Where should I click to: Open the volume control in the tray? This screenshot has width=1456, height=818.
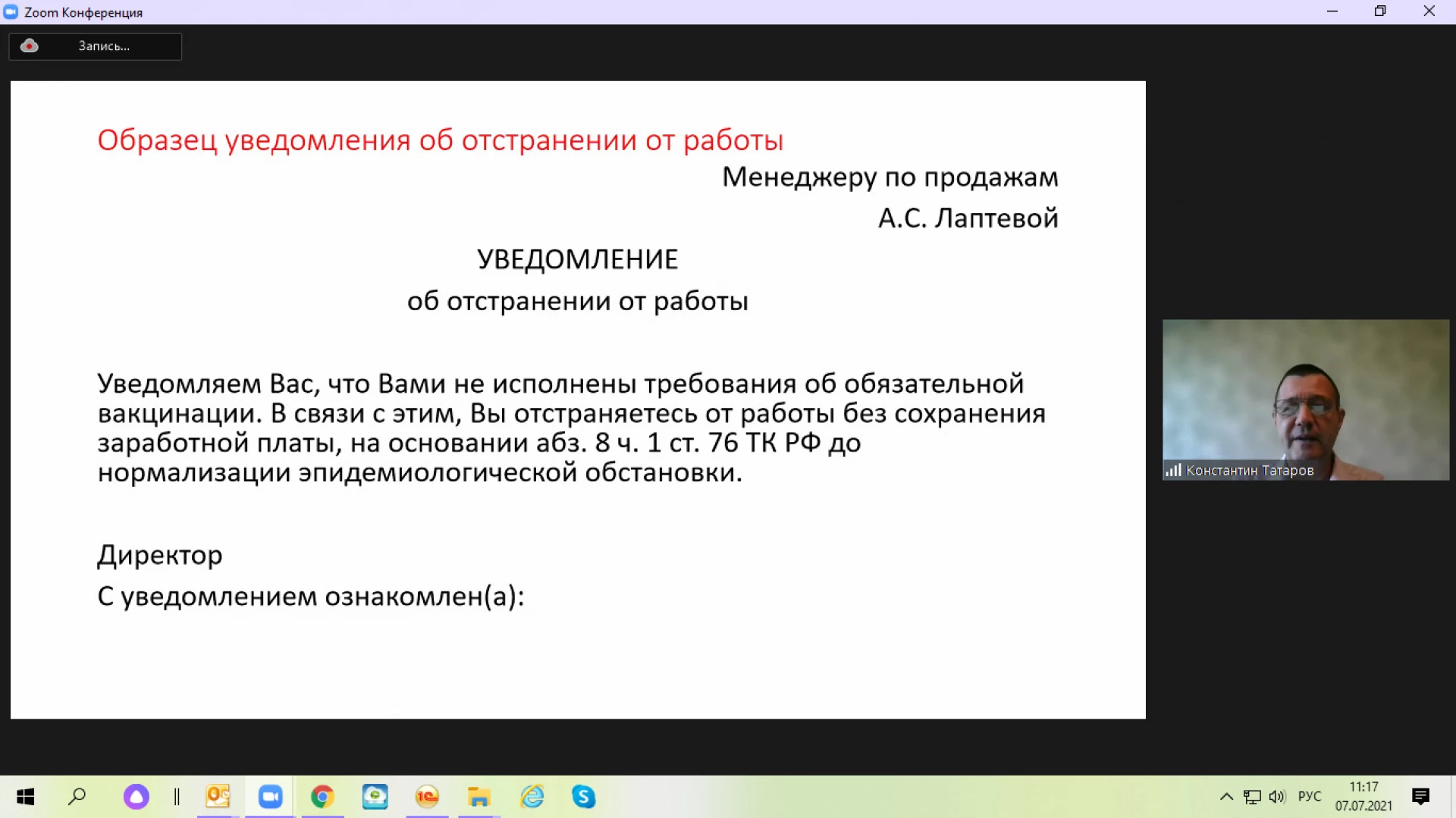point(1278,797)
